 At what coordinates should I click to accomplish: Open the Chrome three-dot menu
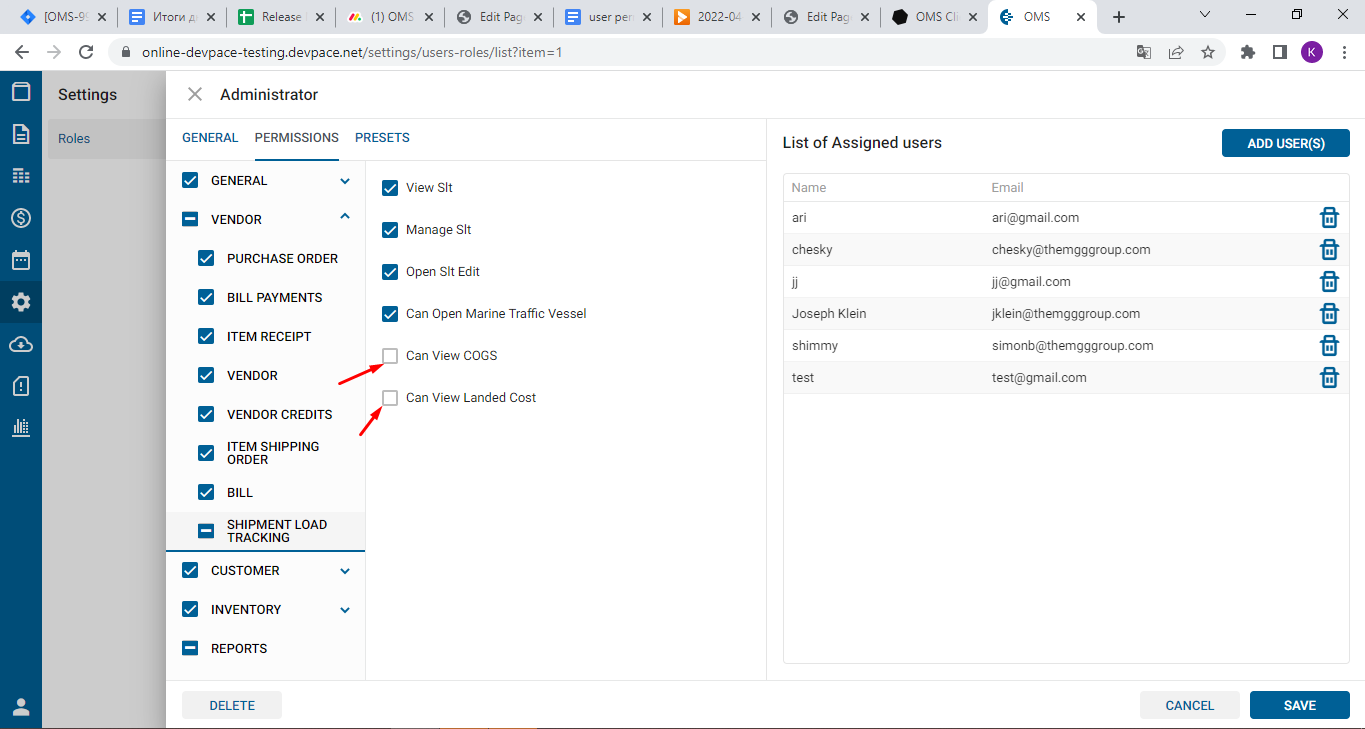tap(1343, 52)
